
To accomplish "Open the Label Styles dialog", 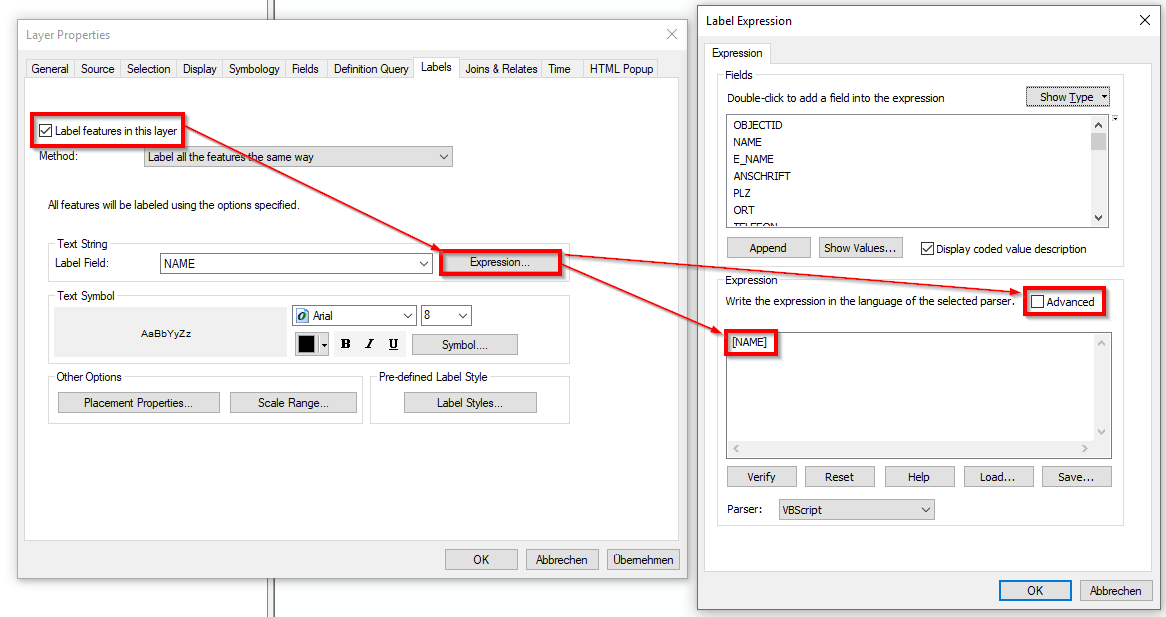I will click(x=470, y=402).
